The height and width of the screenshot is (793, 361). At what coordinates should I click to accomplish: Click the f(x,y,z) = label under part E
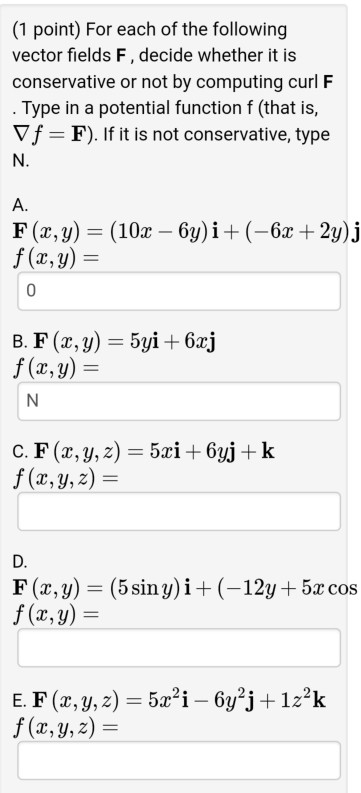pyautogui.click(x=65, y=727)
